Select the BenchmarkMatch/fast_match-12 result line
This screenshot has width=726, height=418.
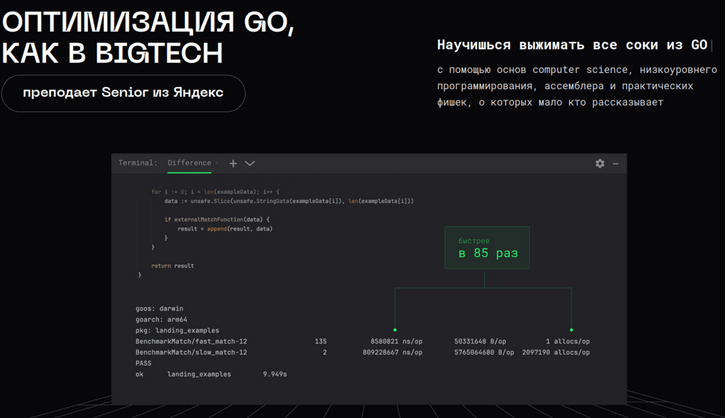pyautogui.click(x=191, y=341)
